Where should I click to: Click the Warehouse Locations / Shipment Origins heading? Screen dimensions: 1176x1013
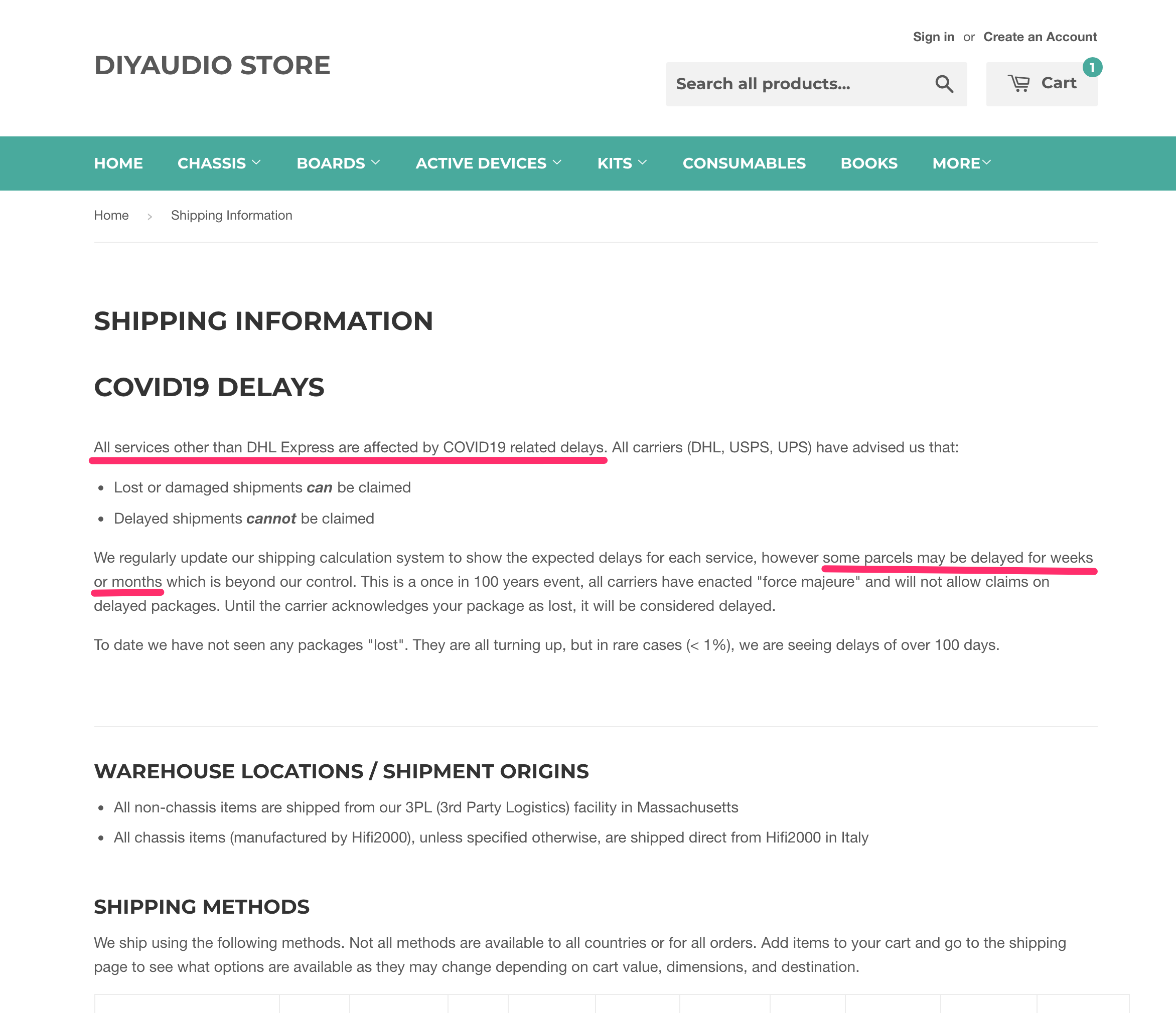coord(341,771)
